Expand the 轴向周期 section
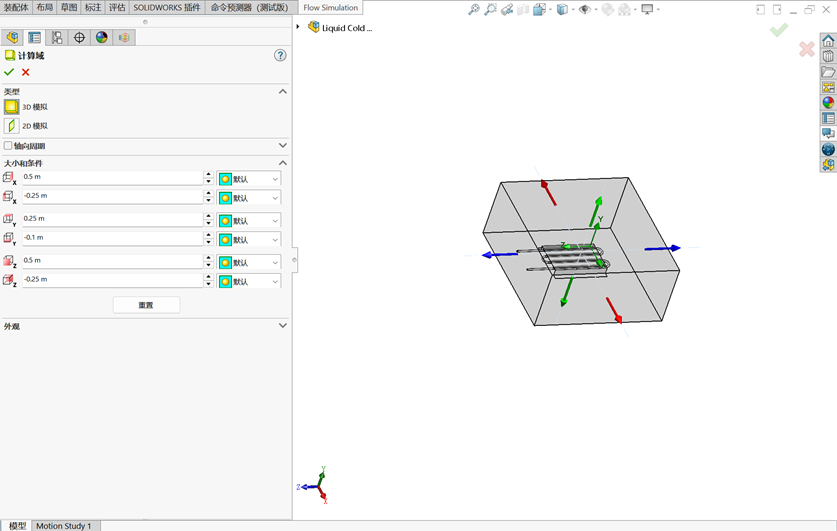The image size is (837, 531). tap(283, 145)
